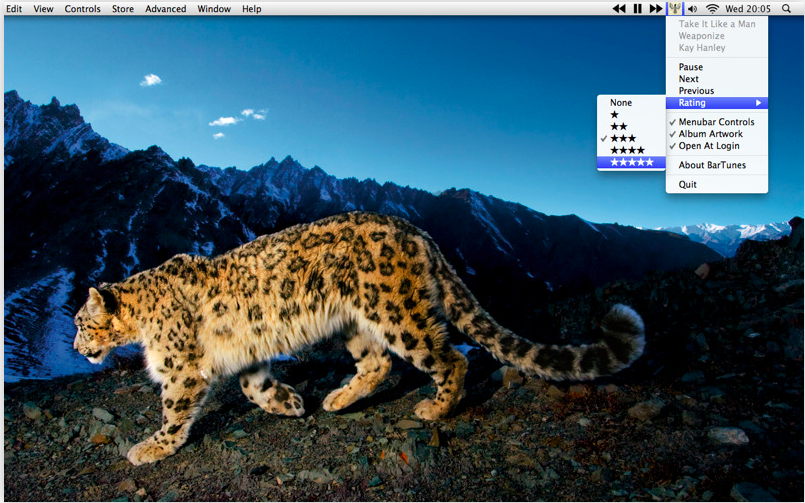Click the clock showing Wed 20:05
805x503 pixels.
(748, 9)
